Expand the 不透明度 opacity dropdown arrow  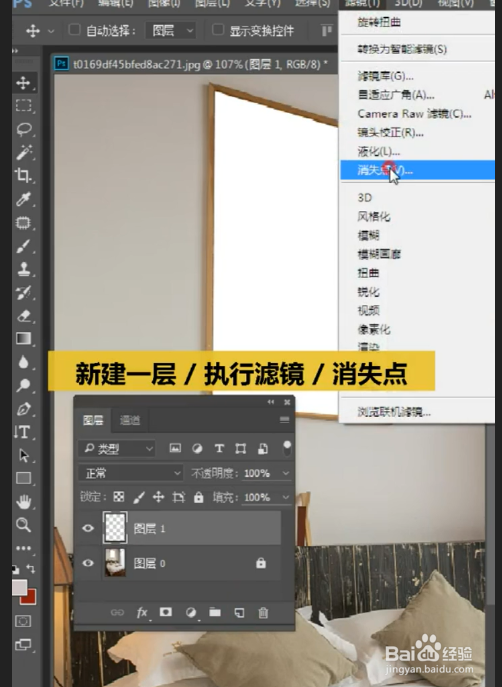286,473
